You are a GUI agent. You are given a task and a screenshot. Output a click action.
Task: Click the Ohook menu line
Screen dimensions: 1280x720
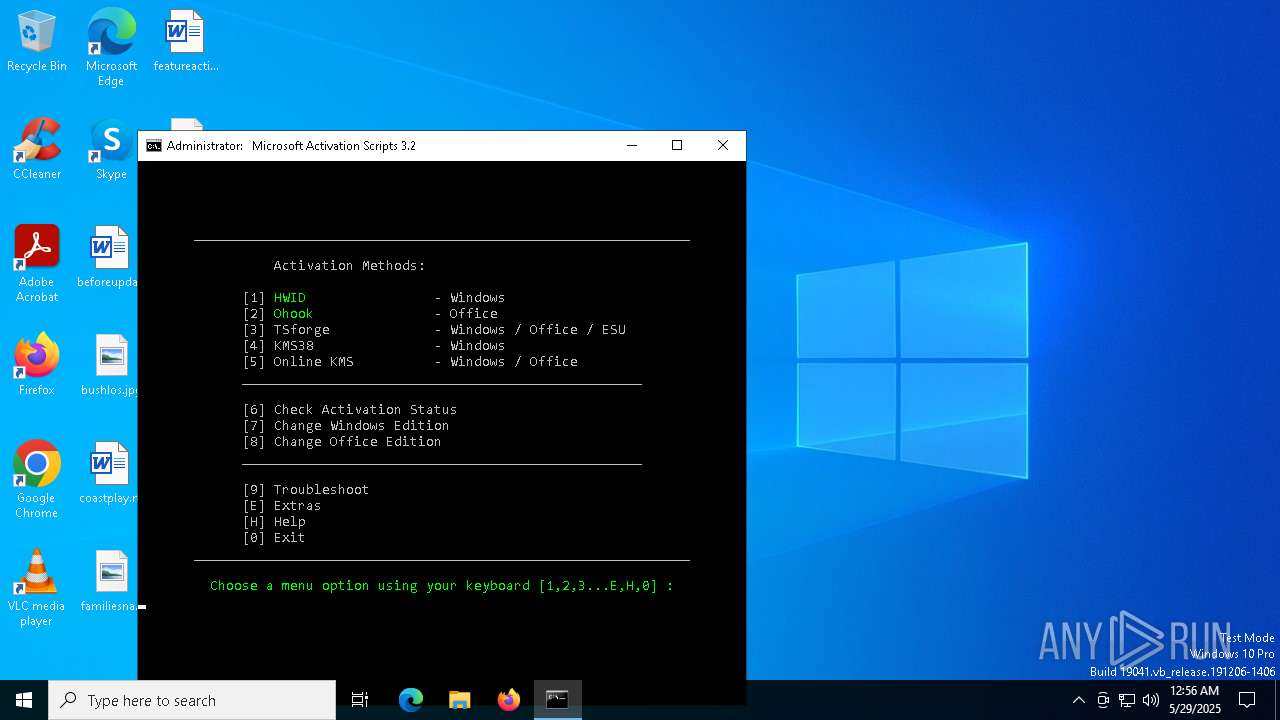370,314
